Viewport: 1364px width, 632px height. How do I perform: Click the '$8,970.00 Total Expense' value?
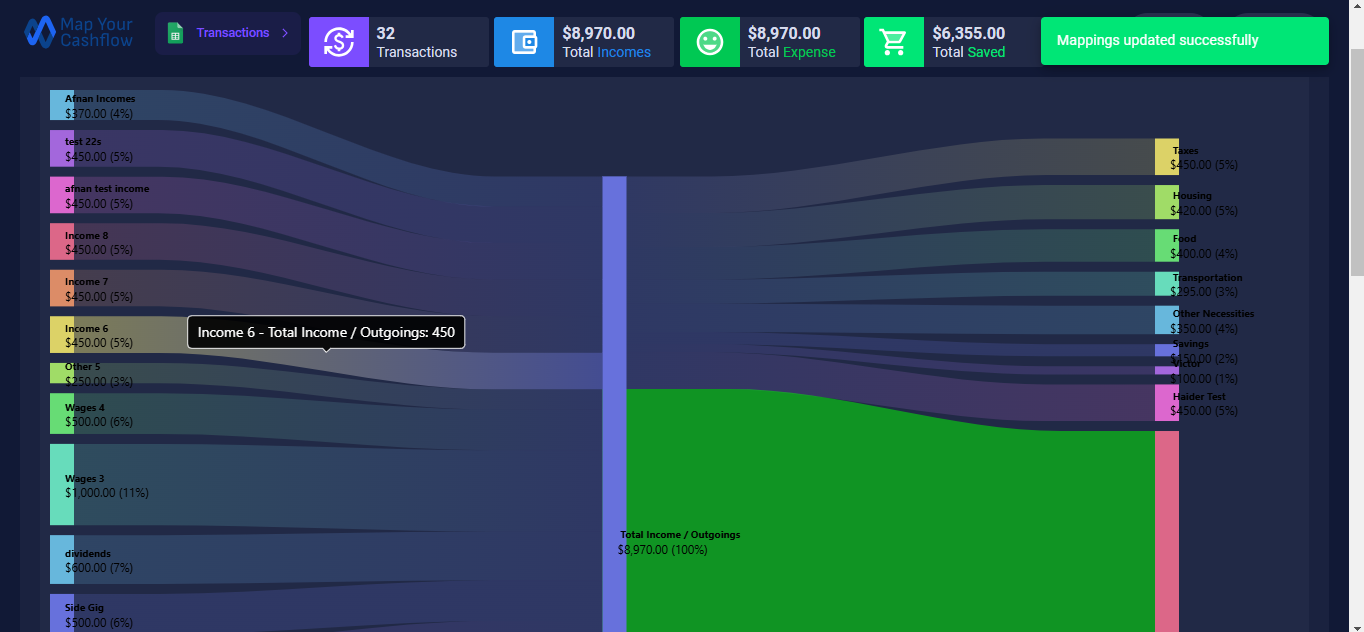(x=791, y=42)
